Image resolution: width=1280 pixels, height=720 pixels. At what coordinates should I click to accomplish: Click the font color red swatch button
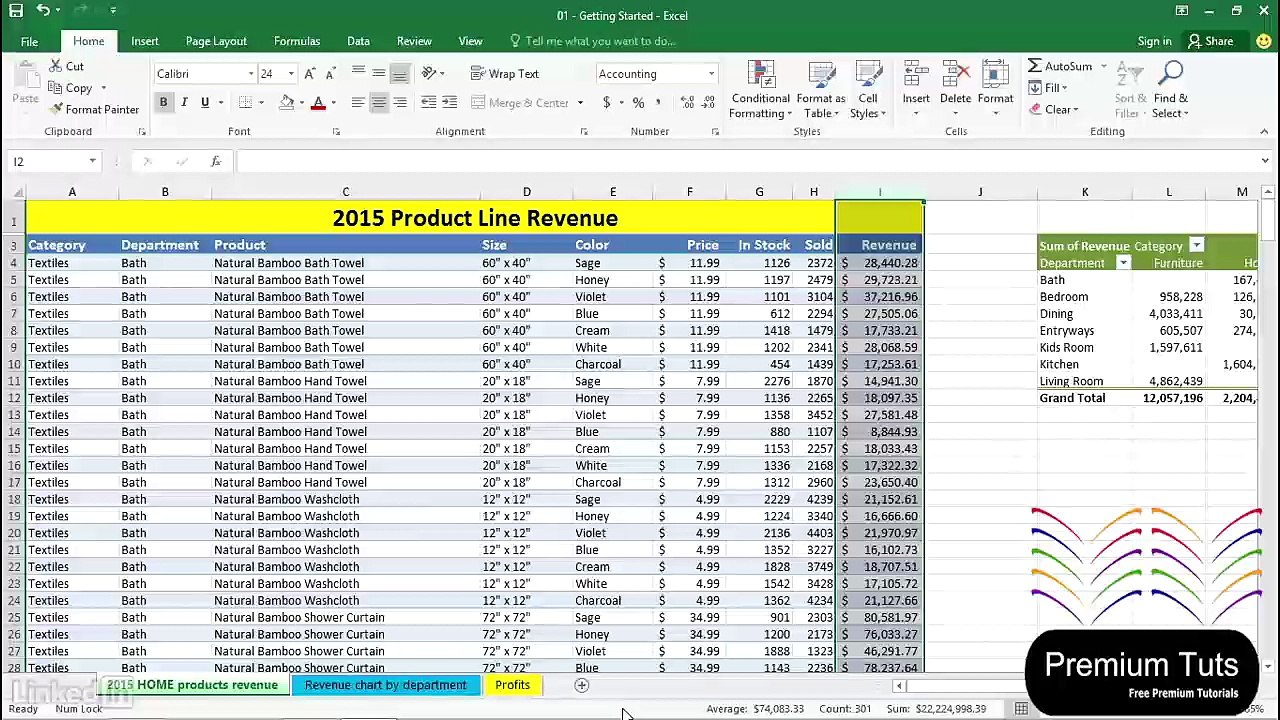pyautogui.click(x=318, y=102)
